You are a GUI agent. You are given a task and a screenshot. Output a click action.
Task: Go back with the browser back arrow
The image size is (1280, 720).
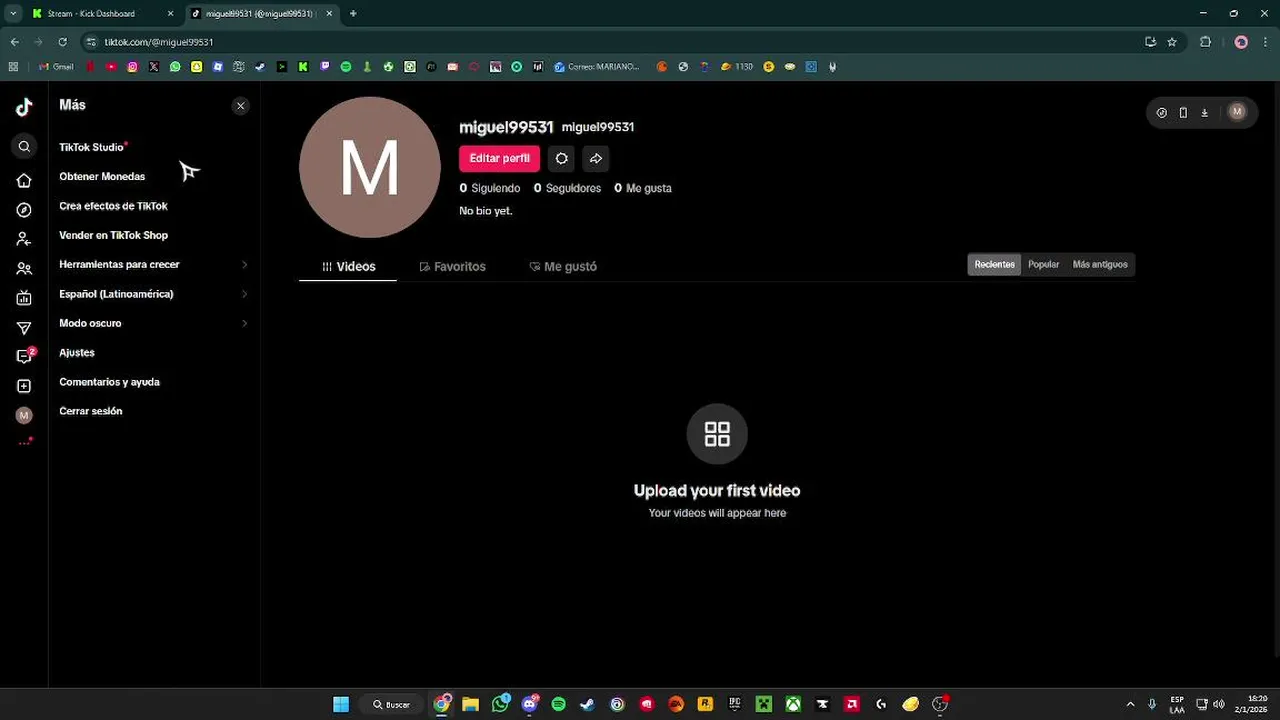(14, 42)
